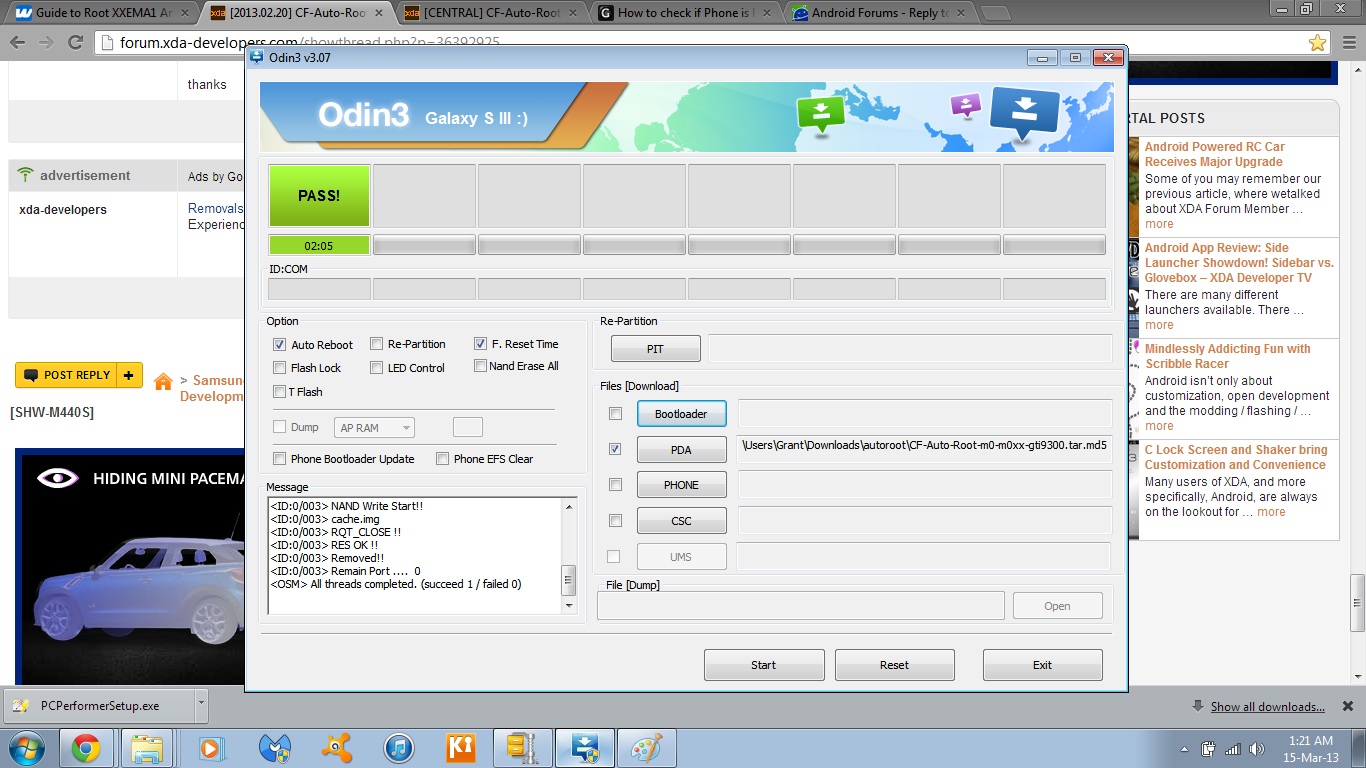Click the XDA home icon breadcrumb
The width and height of the screenshot is (1366, 768).
click(x=163, y=381)
